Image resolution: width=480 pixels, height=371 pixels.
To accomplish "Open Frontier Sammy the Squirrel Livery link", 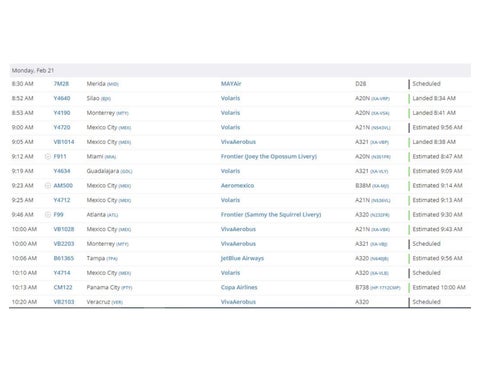I will tap(271, 214).
